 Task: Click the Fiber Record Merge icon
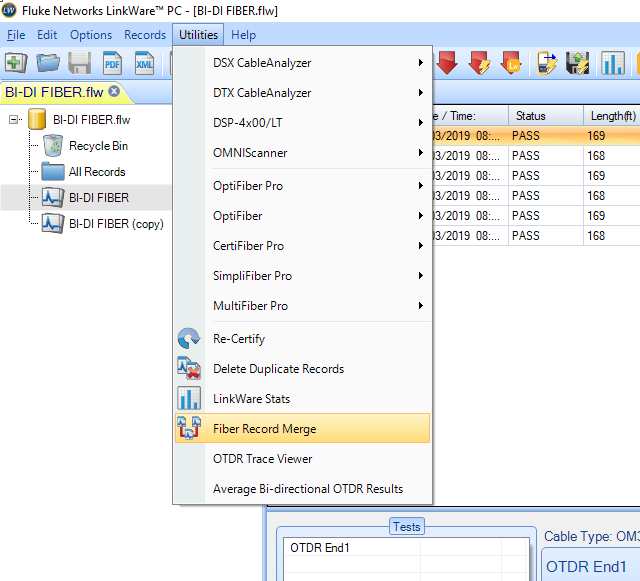[189, 428]
